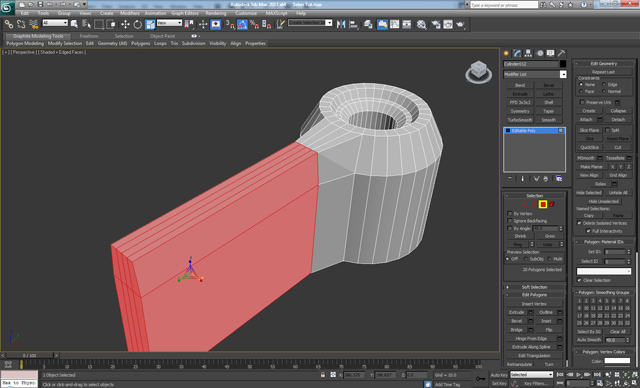This screenshot has width=640, height=388.
Task: Expand the Soft Selection rollout
Action: click(x=534, y=287)
